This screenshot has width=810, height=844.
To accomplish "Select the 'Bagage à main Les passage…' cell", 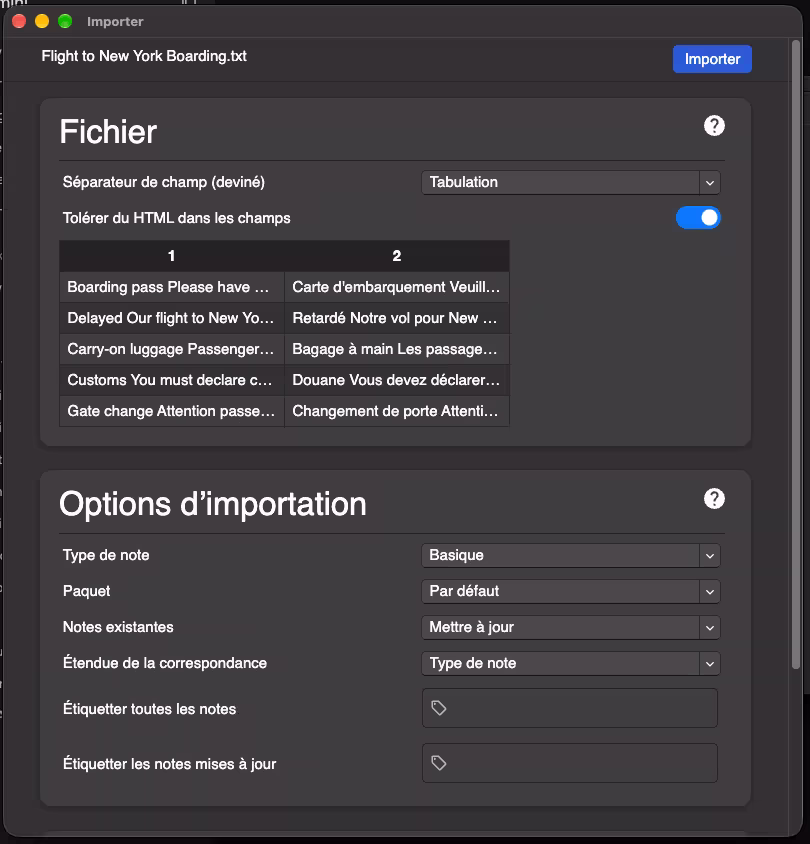I will (x=397, y=349).
